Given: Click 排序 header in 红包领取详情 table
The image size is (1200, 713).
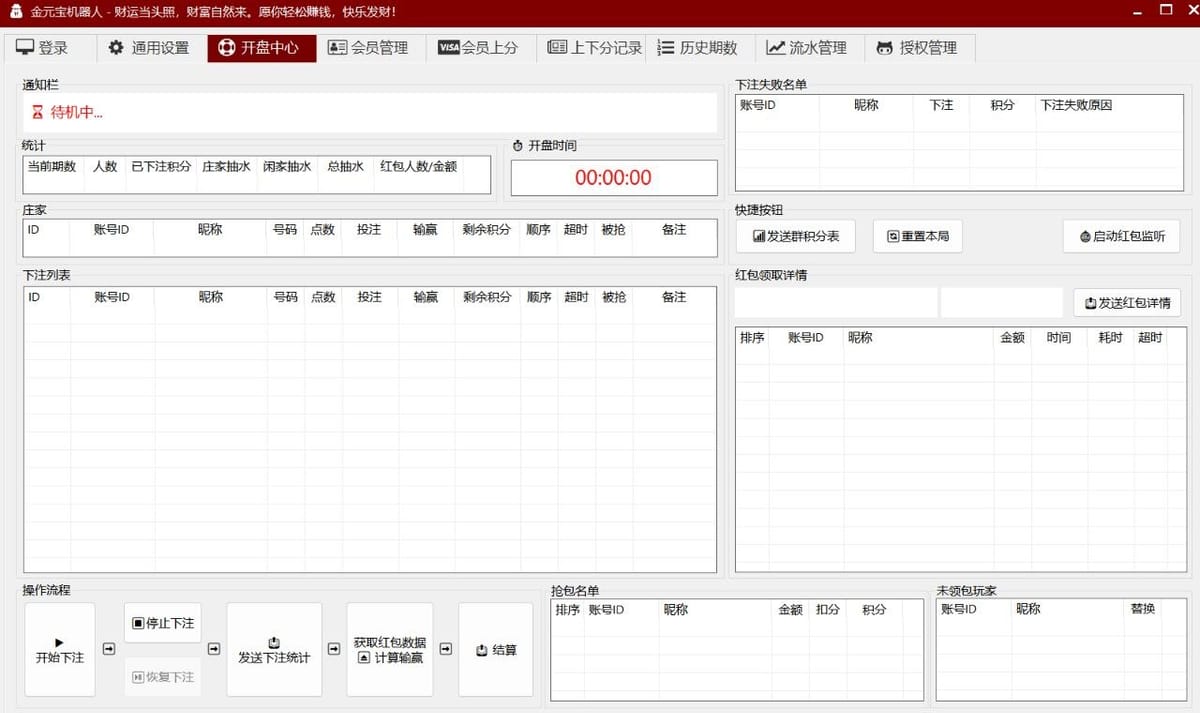Looking at the screenshot, I should (x=752, y=338).
